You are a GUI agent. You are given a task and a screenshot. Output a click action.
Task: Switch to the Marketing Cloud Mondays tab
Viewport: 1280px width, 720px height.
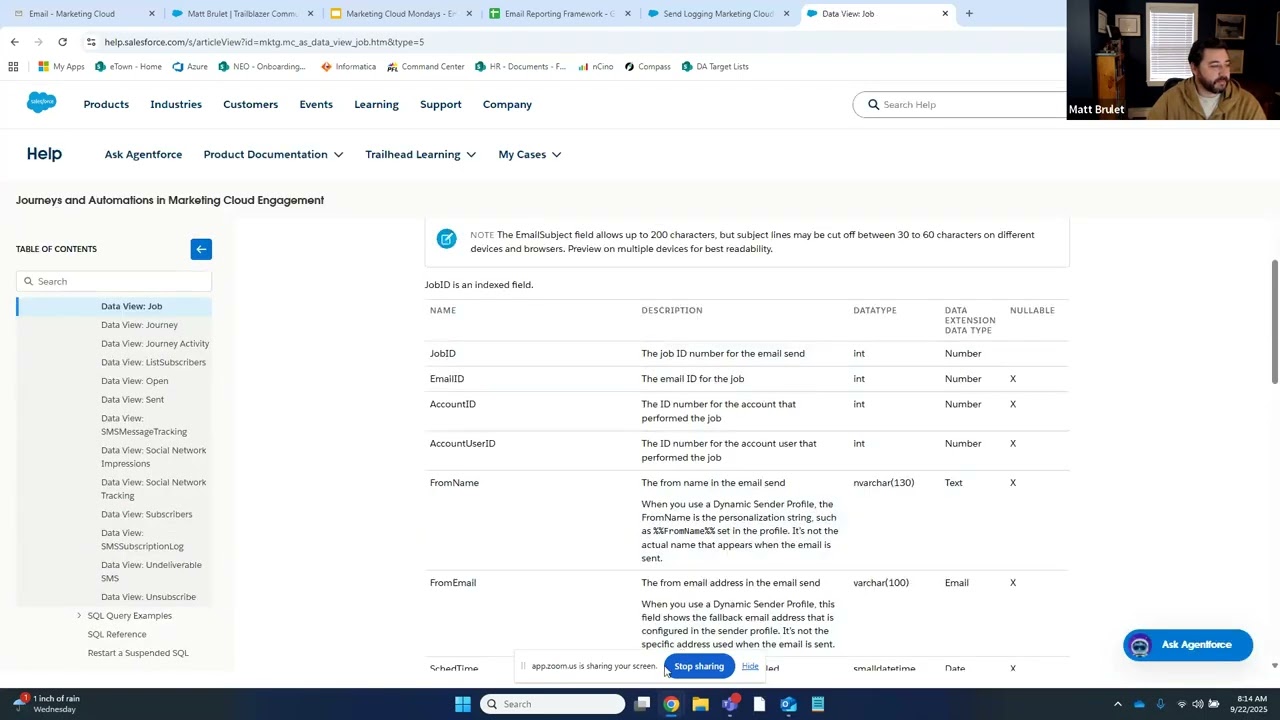point(400,13)
